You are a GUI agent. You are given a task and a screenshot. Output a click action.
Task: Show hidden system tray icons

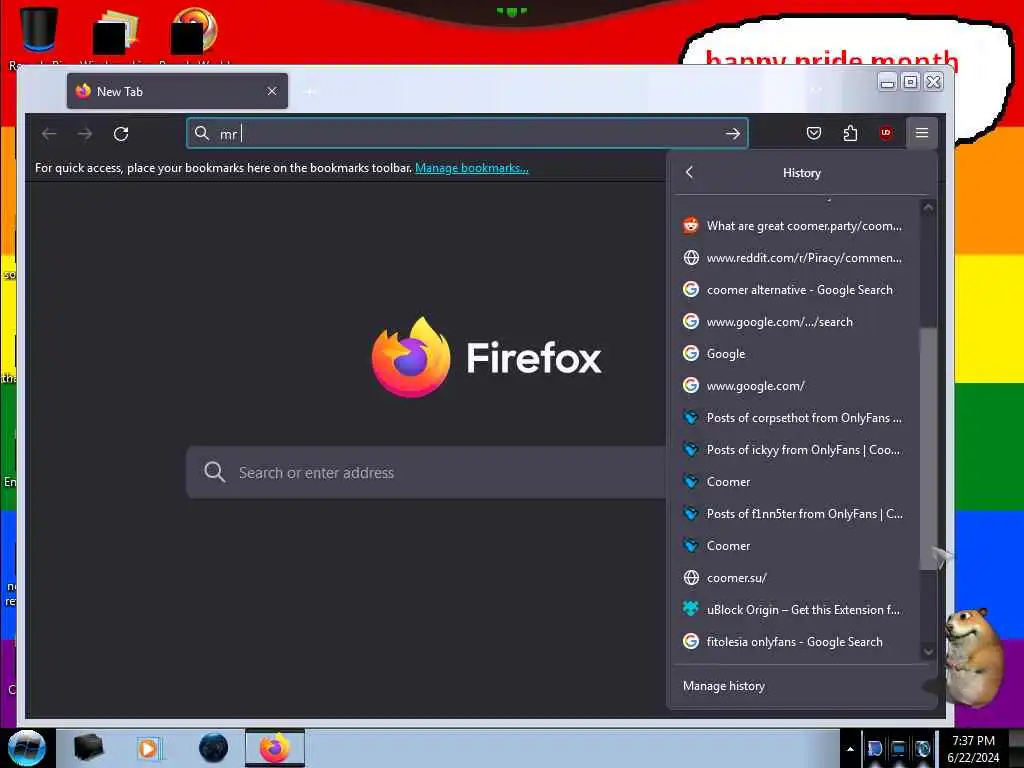[x=850, y=749]
